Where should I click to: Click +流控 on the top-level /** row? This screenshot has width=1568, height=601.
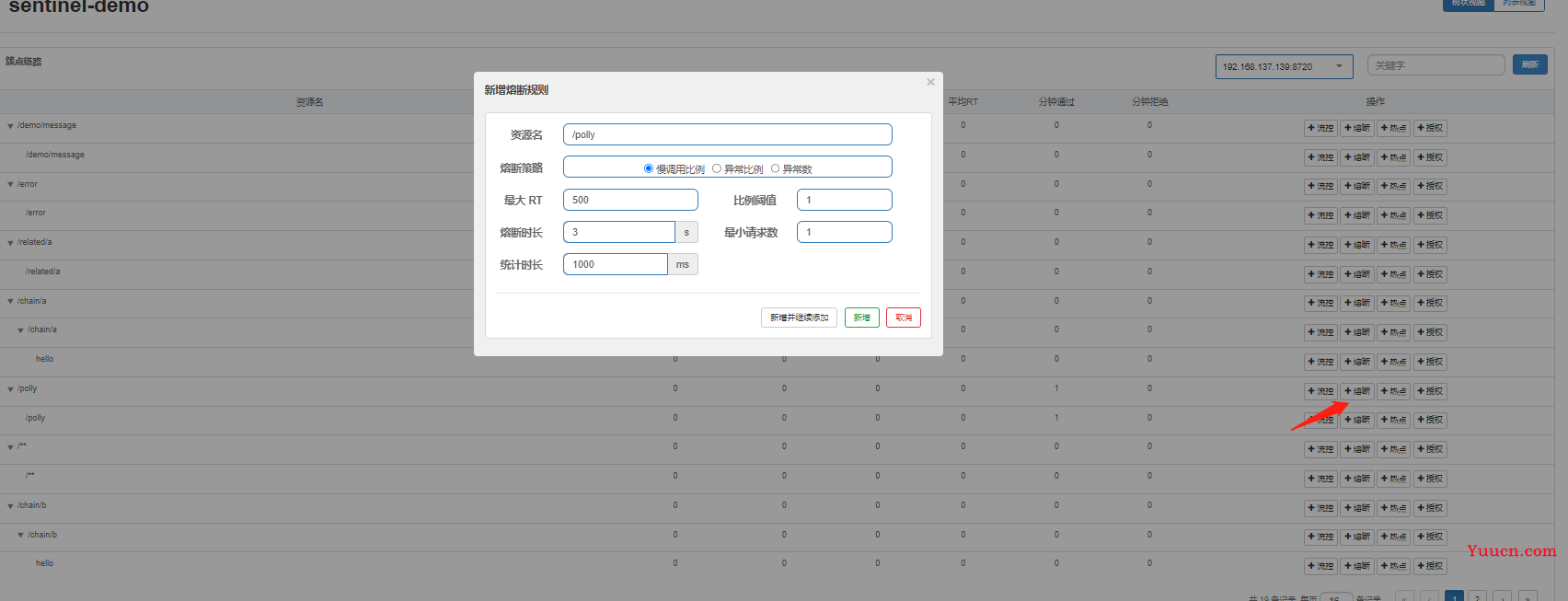[x=1320, y=449]
